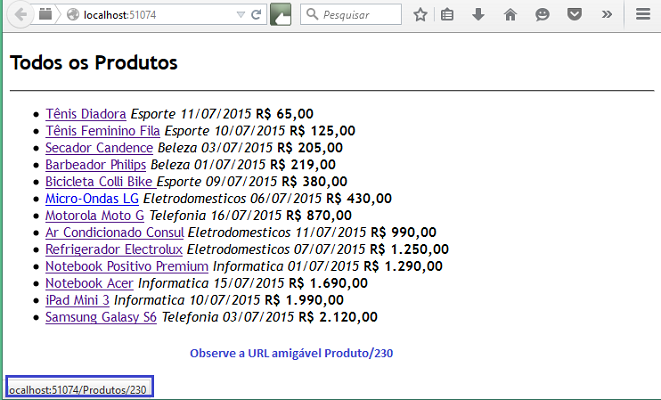Click the price R$ 1.250,00
Viewport: 661px width, 400px height.
[409, 249]
